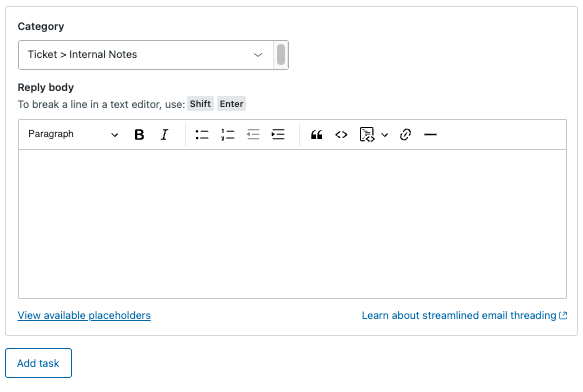This screenshot has width=583, height=392.
Task: Click the Enter key hint label
Action: [231, 104]
